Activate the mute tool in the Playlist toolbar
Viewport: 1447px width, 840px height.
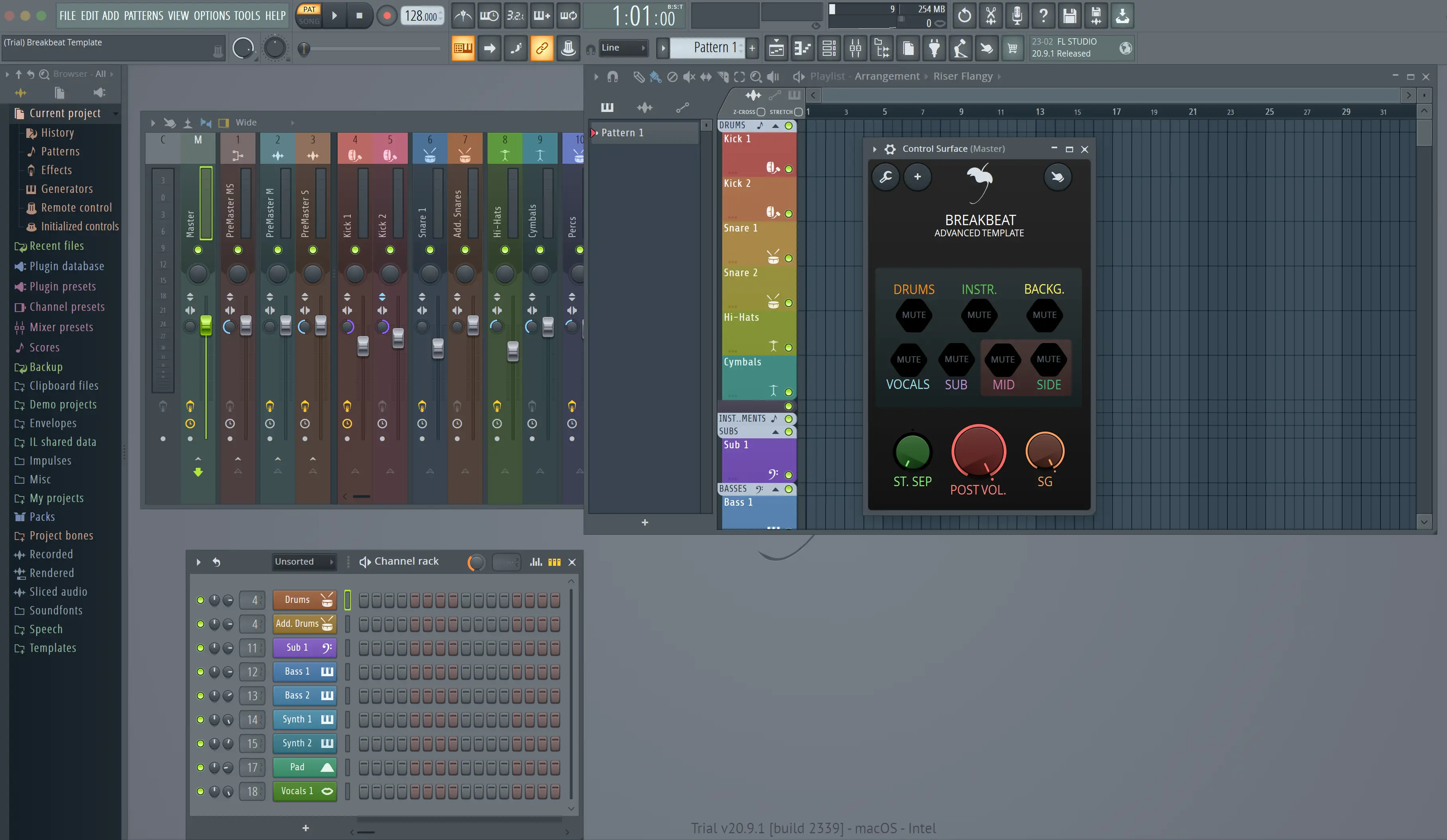coord(689,77)
